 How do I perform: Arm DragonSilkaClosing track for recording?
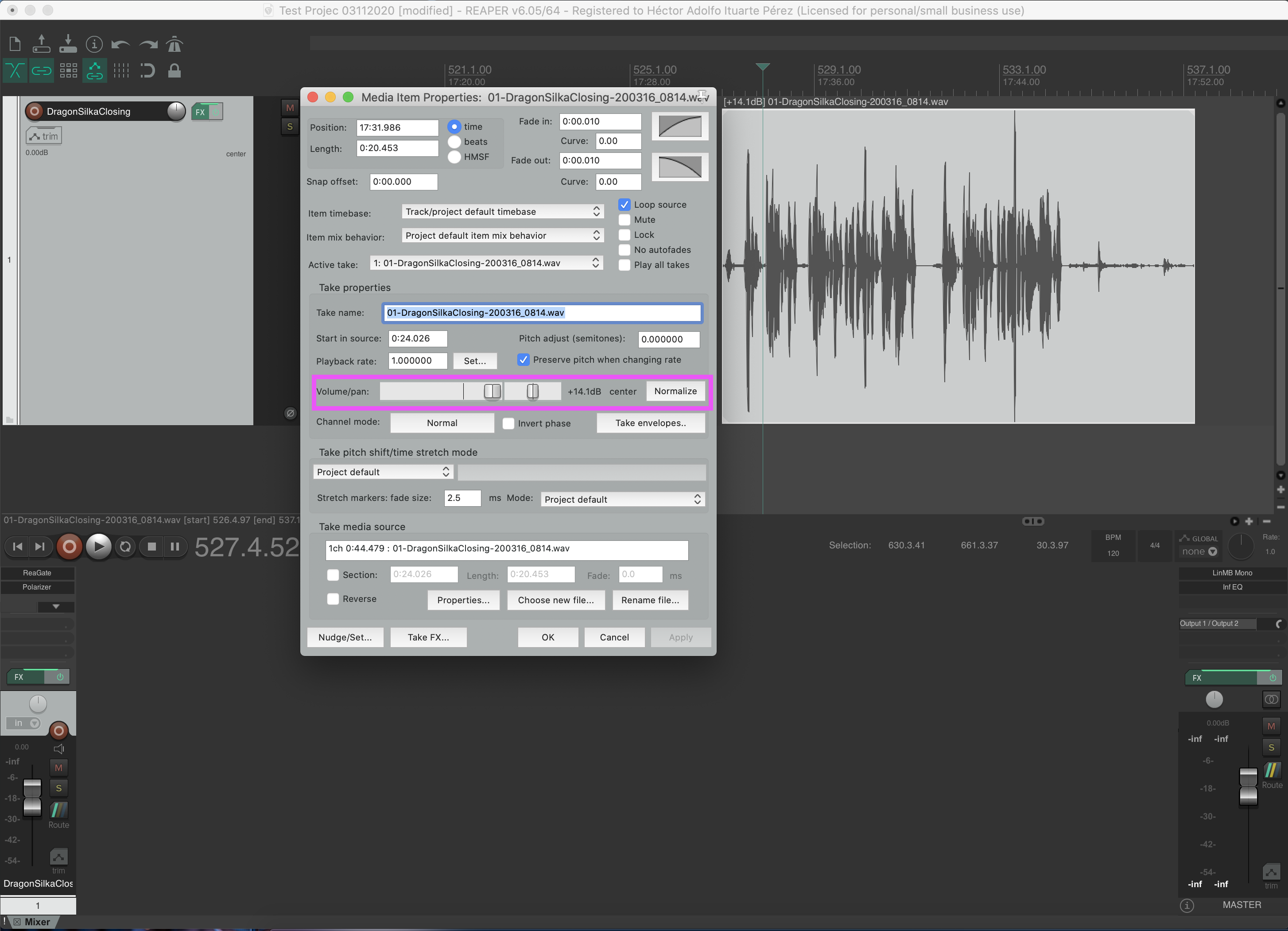(35, 111)
